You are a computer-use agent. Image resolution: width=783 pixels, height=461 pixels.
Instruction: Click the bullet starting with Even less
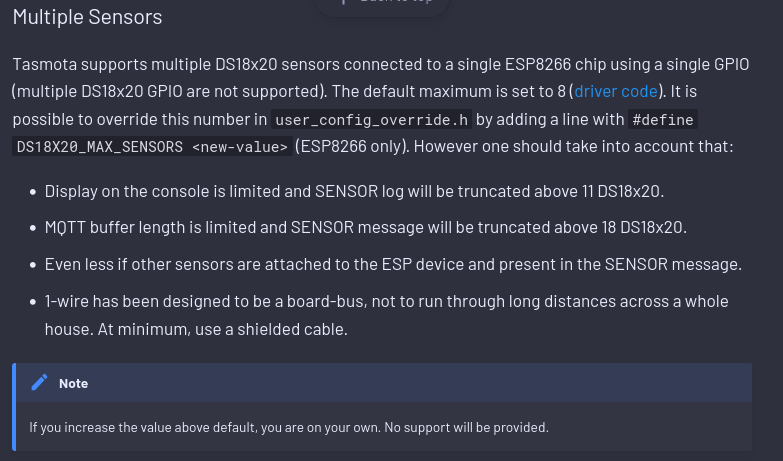coord(393,264)
